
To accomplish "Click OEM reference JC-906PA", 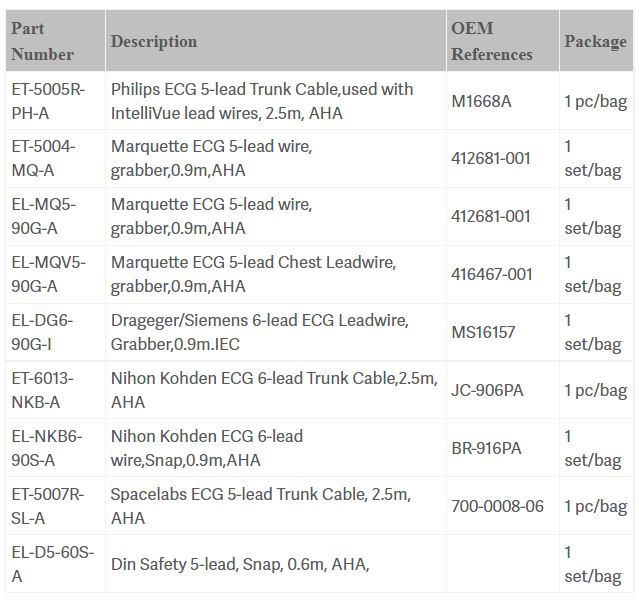I will (x=487, y=390).
